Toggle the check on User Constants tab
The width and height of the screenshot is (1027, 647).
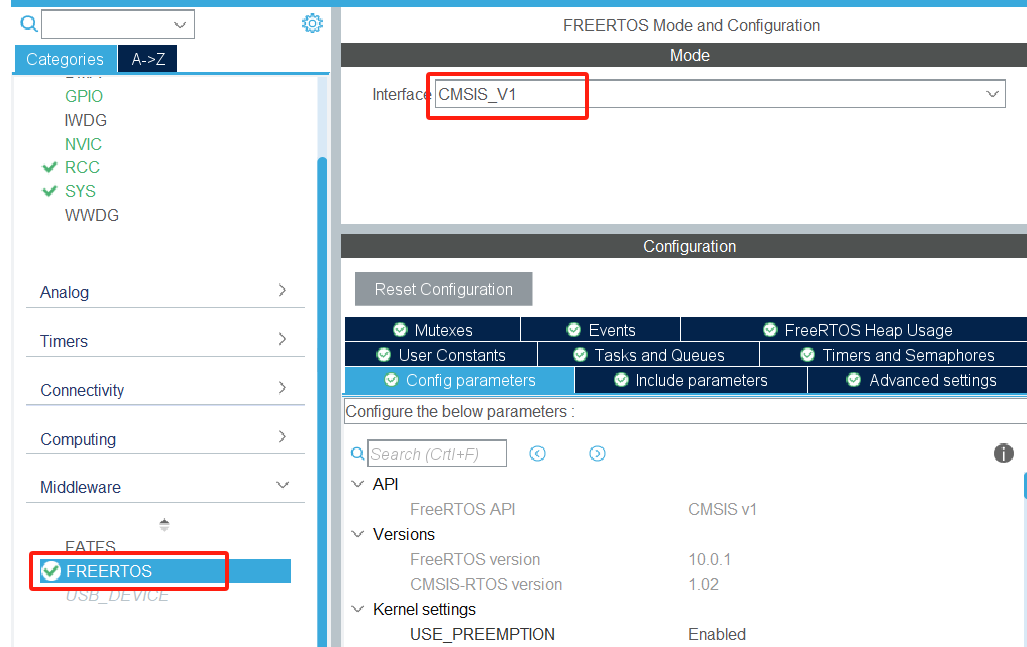pyautogui.click(x=383, y=355)
